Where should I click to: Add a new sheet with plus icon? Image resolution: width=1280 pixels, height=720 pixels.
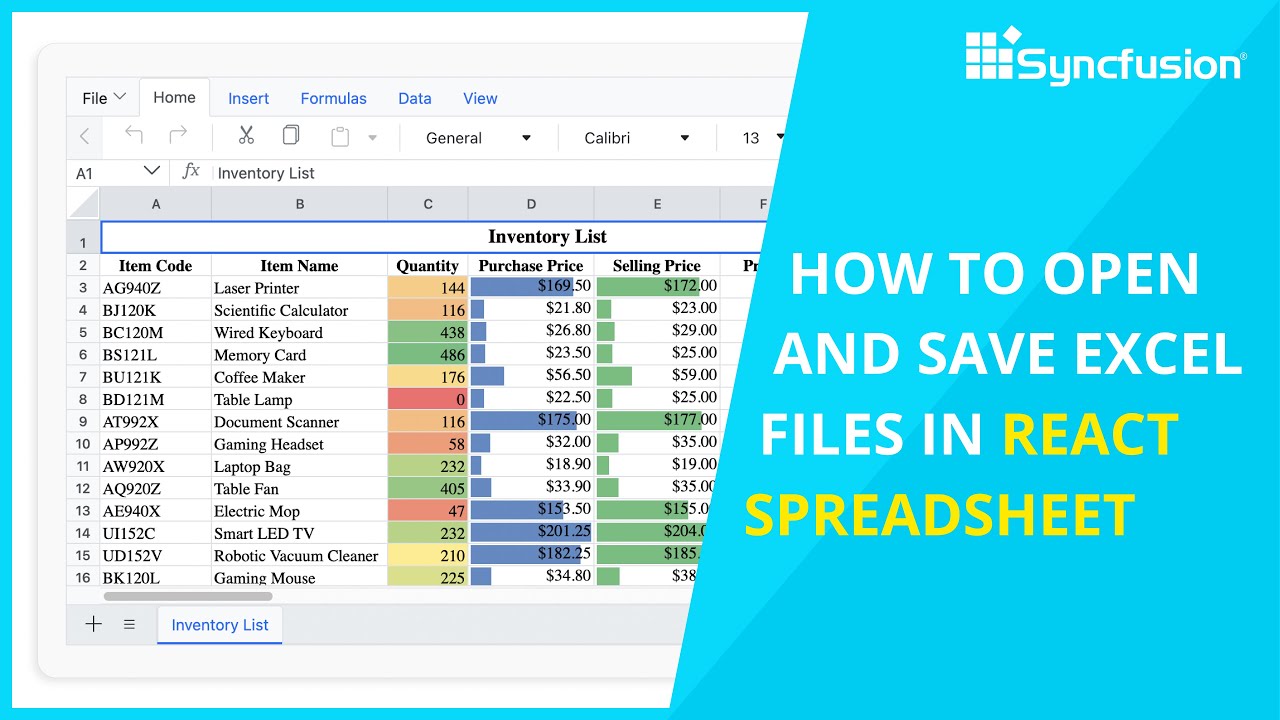(x=93, y=624)
